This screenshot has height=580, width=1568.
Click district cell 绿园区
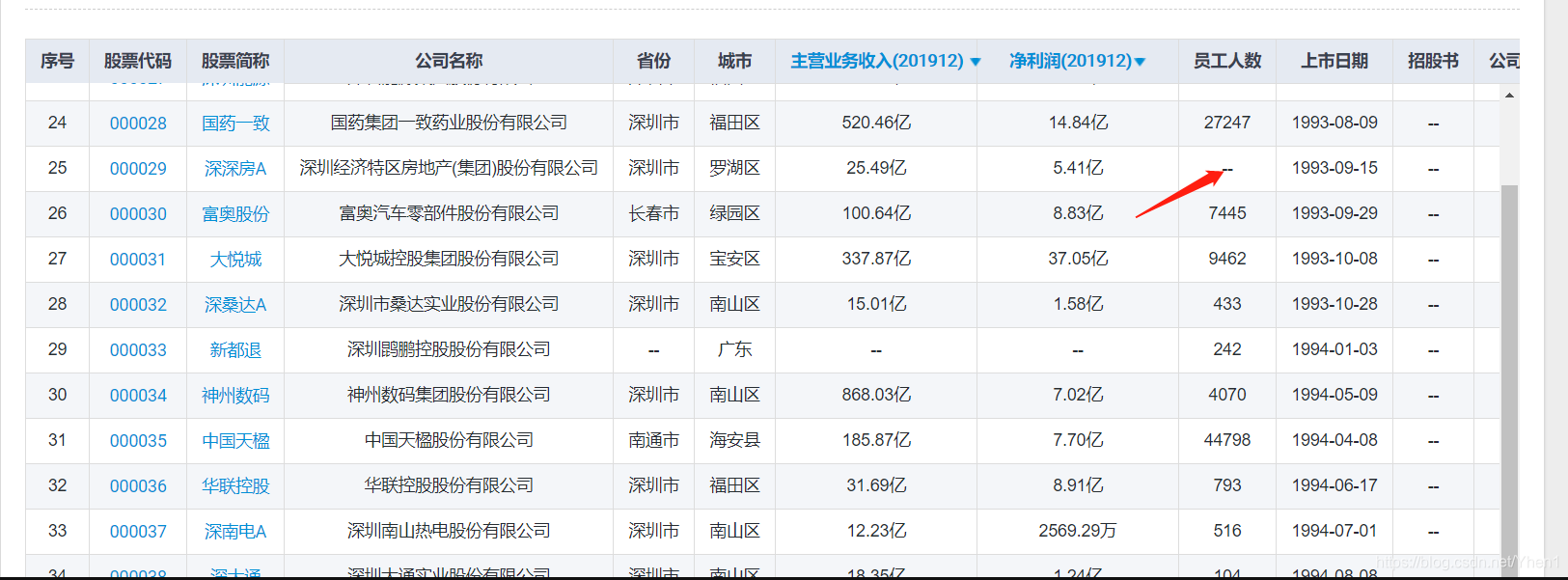734,214
